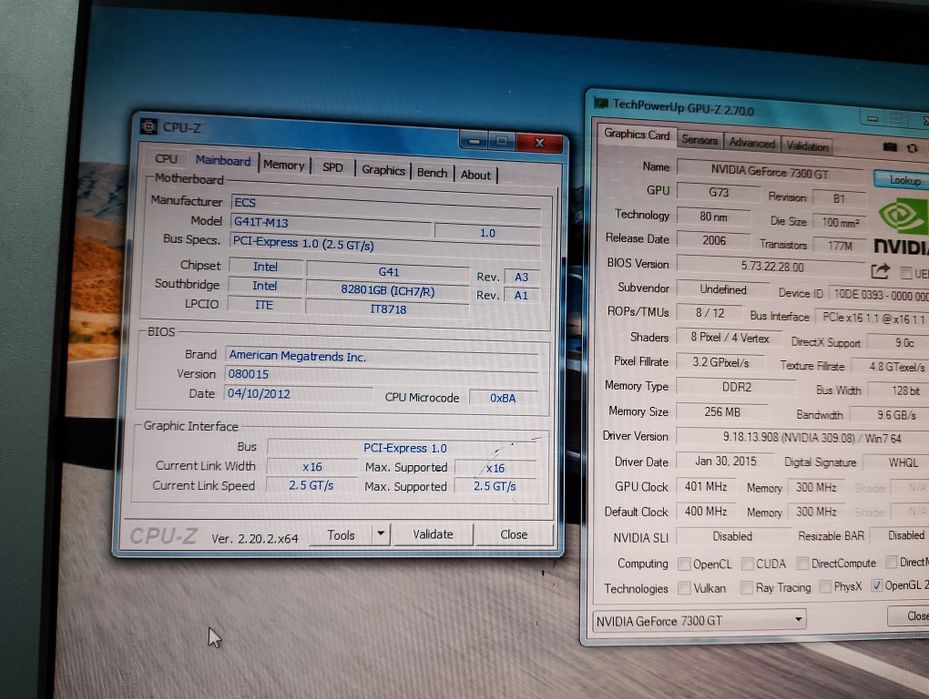The width and height of the screenshot is (929, 699).
Task: Refresh GPU-Z info with the refresh icon
Action: [x=912, y=148]
